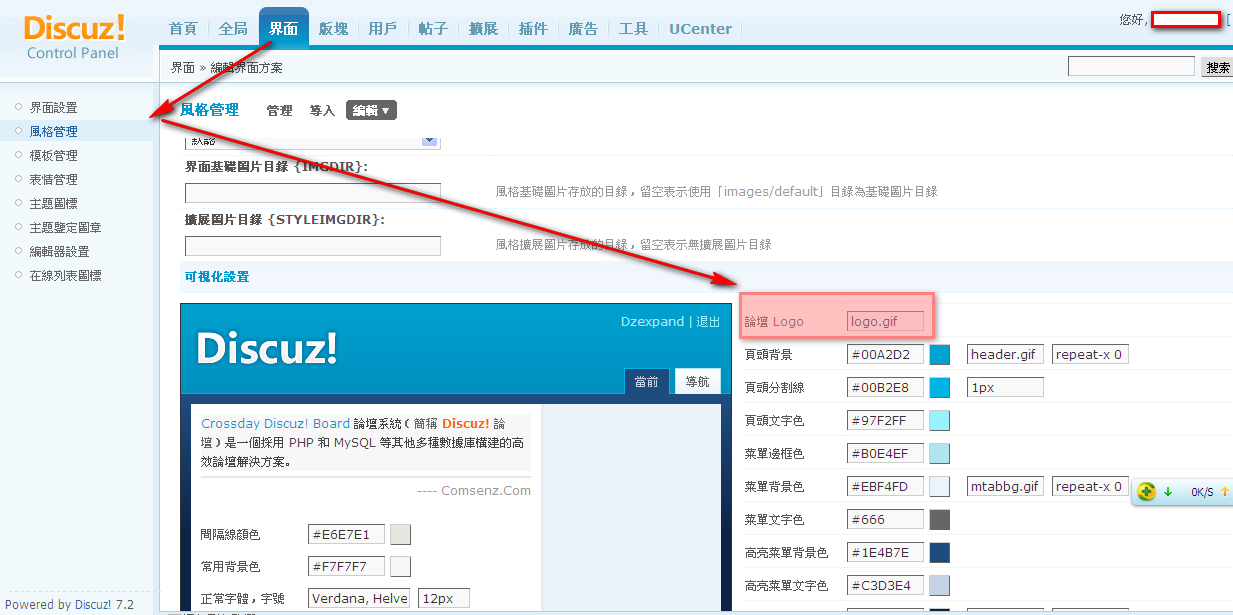
Task: Click the 搜索 search button
Action: pyautogui.click(x=1217, y=67)
